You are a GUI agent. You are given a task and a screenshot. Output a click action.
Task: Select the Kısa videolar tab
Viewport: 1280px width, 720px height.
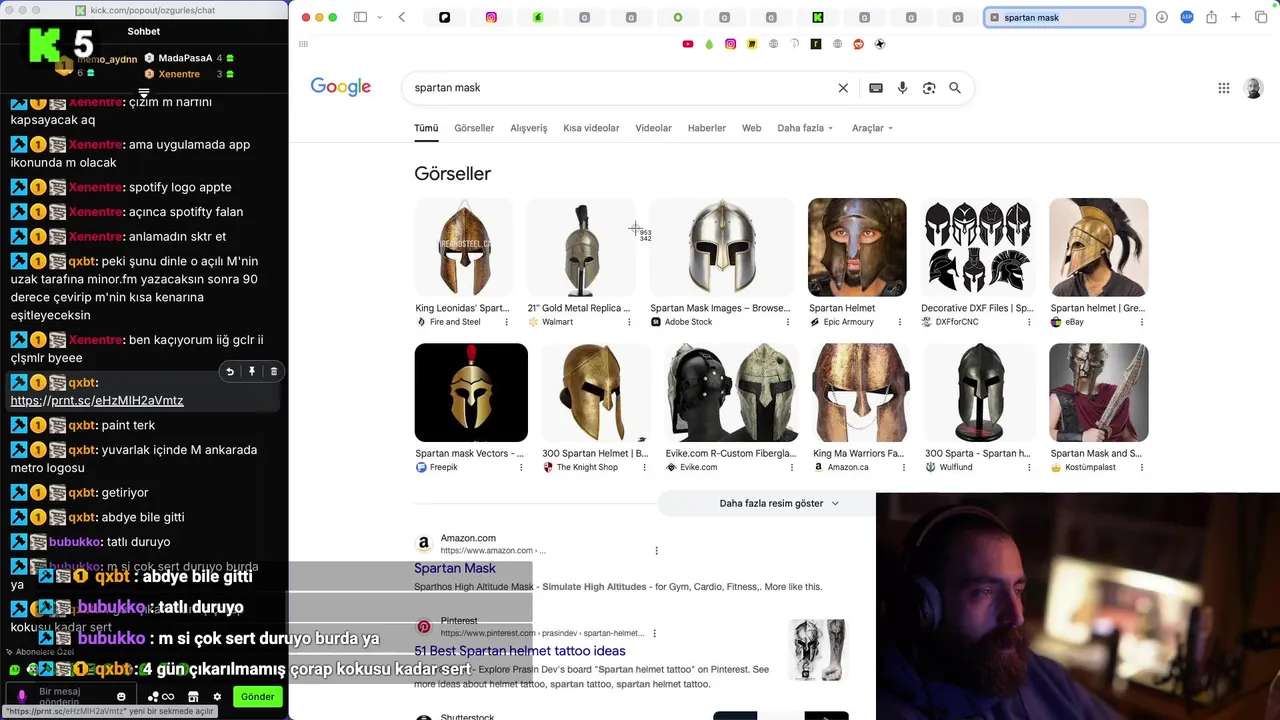pyautogui.click(x=591, y=128)
